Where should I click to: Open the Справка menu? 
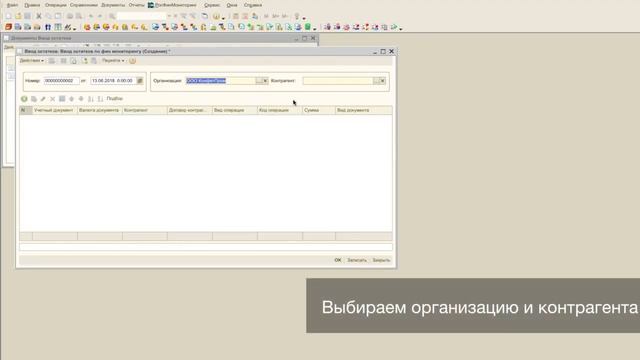tap(253, 5)
